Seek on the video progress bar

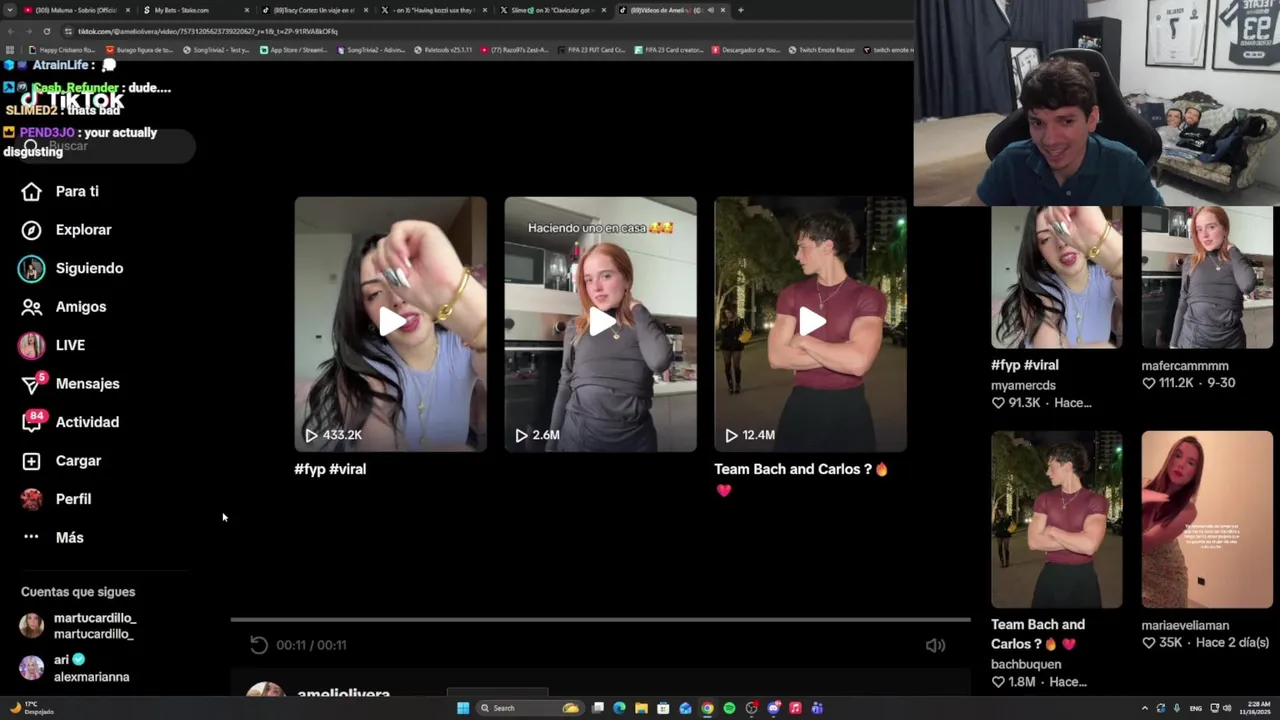pos(600,620)
